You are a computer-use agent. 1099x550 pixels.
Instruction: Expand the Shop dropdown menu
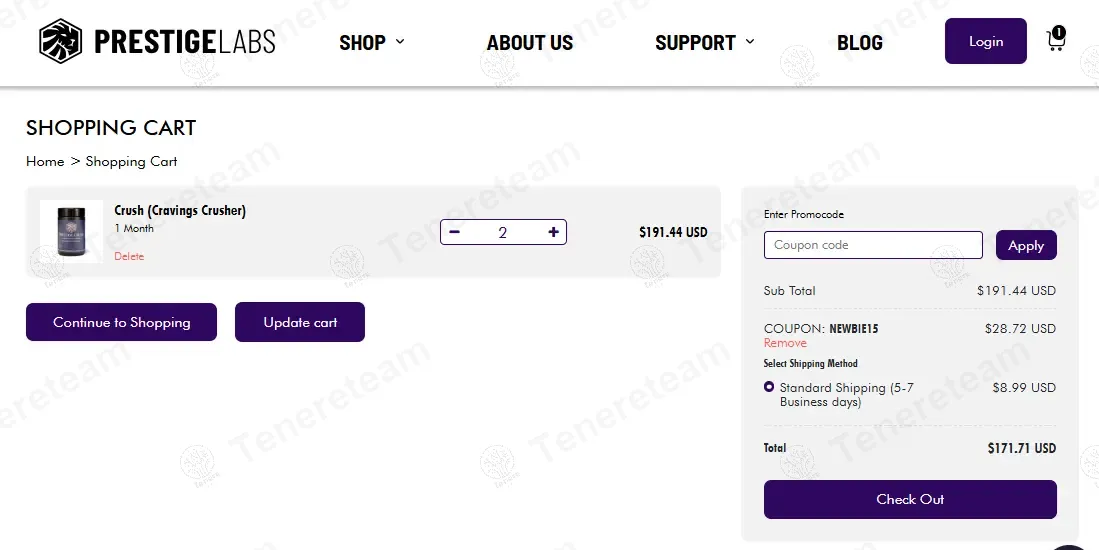372,43
